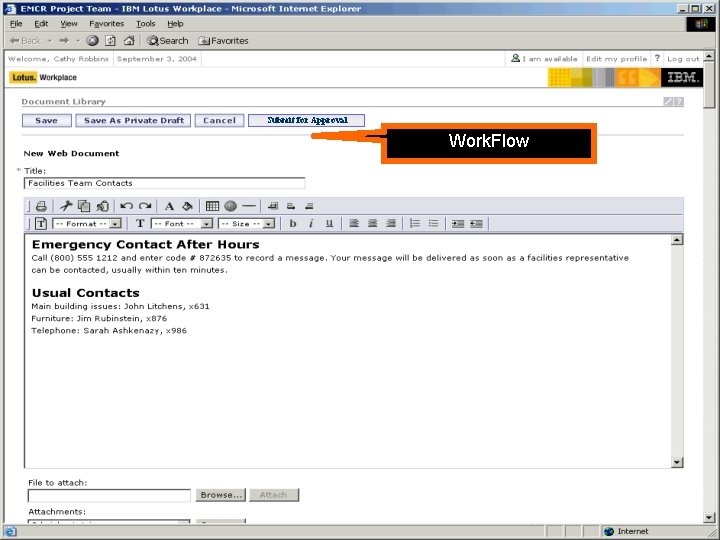720x540 pixels.
Task: Click the Log out link
Action: pos(683,59)
